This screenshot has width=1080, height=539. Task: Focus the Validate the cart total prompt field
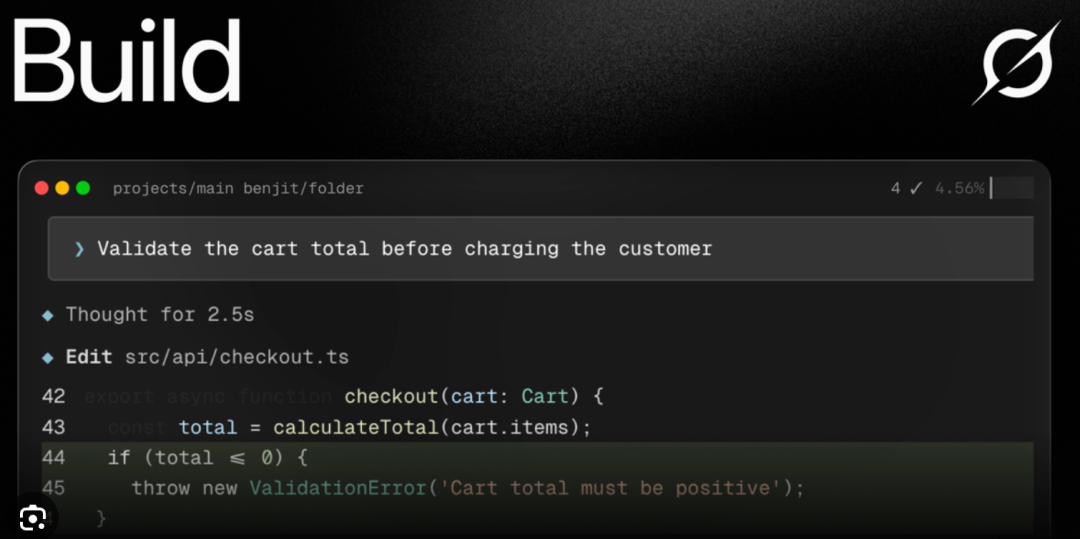pos(541,249)
